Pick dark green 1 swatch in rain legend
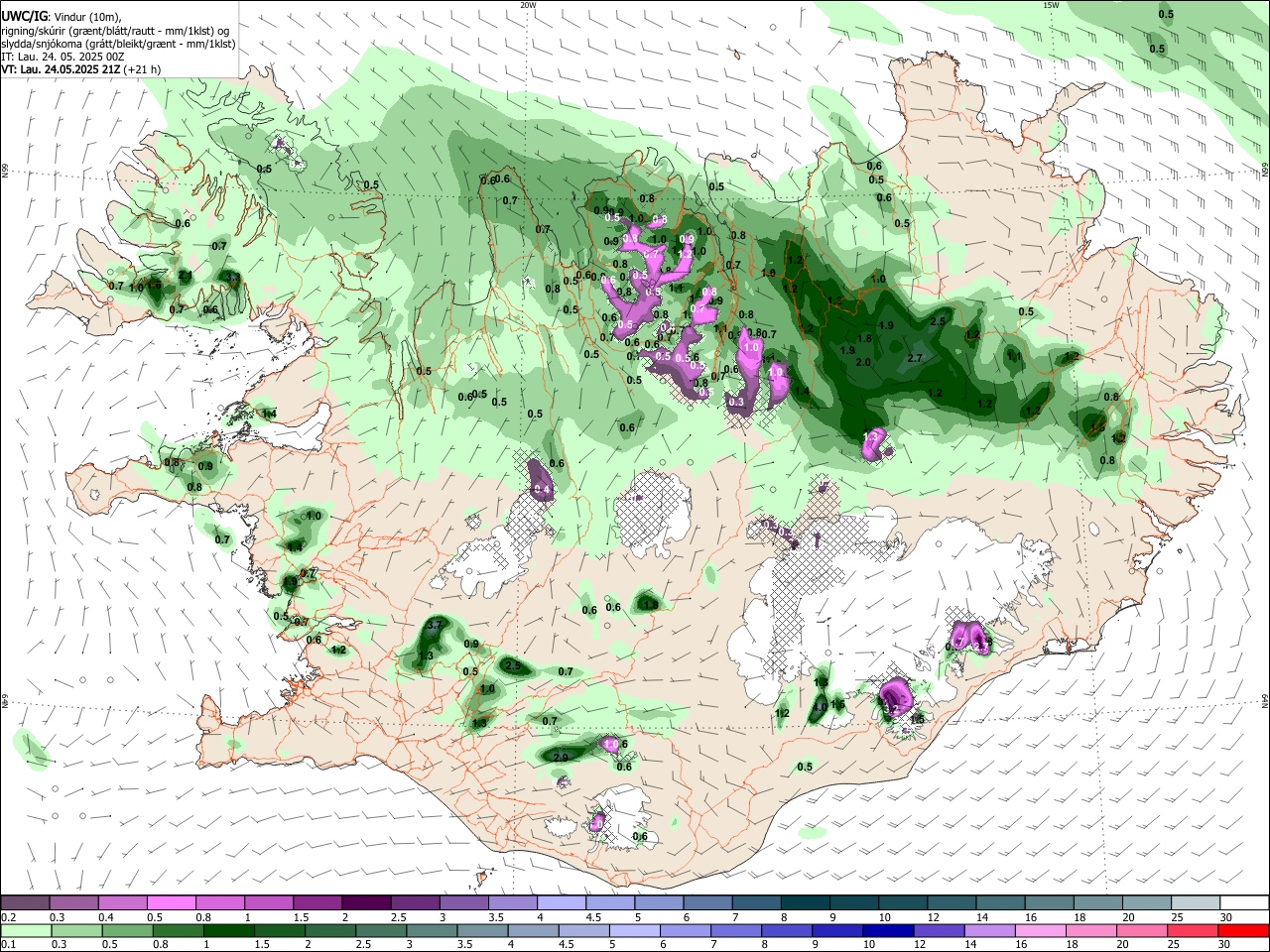 click(229, 930)
